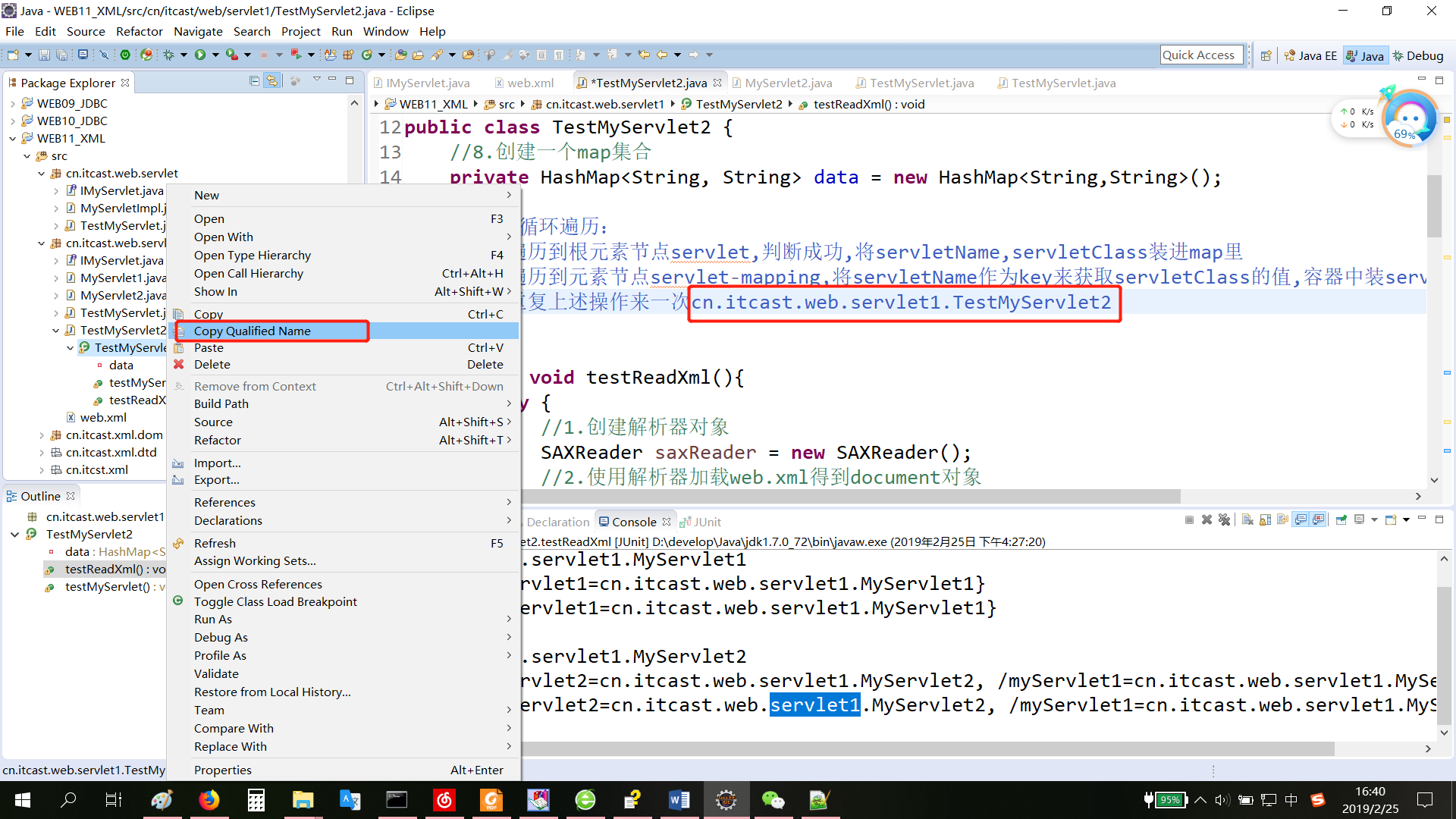The width and height of the screenshot is (1456, 819).
Task: Switch to Debug perspective
Action: pyautogui.click(x=1417, y=55)
